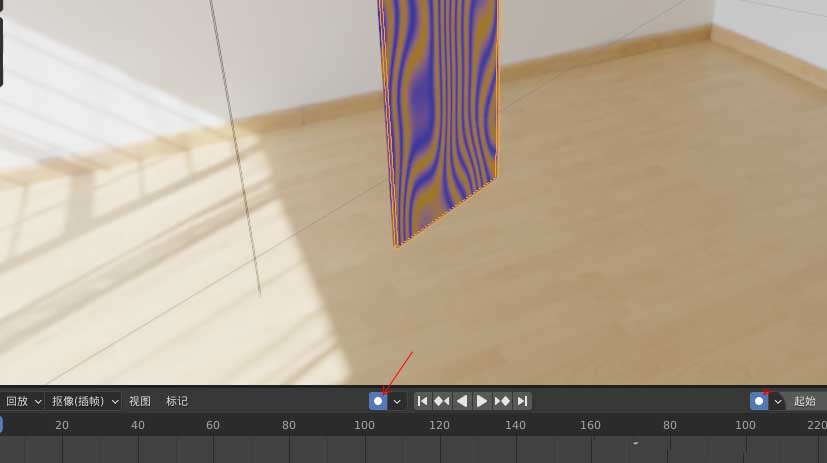827x463 pixels.
Task: Jump to the previous keyframe
Action: point(442,401)
